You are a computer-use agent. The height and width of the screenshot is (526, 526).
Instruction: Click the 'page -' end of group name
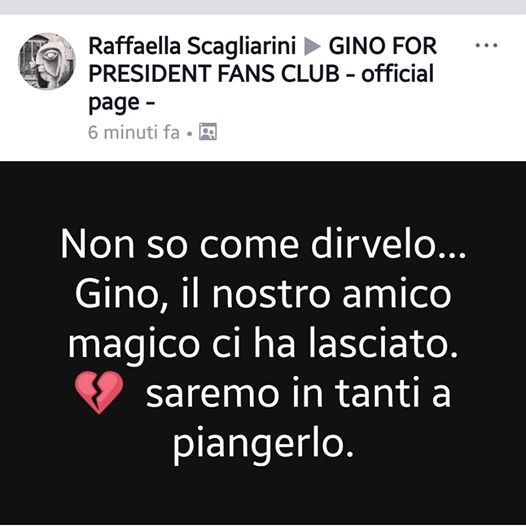click(121, 102)
